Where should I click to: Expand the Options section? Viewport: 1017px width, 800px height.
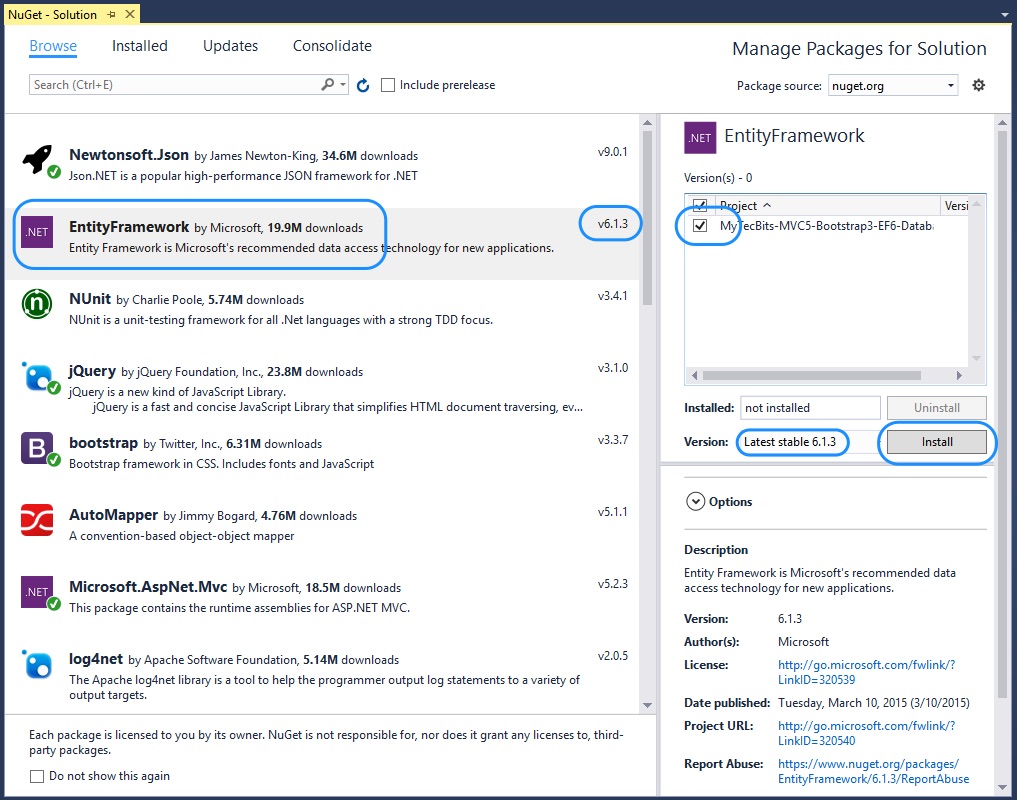click(695, 502)
